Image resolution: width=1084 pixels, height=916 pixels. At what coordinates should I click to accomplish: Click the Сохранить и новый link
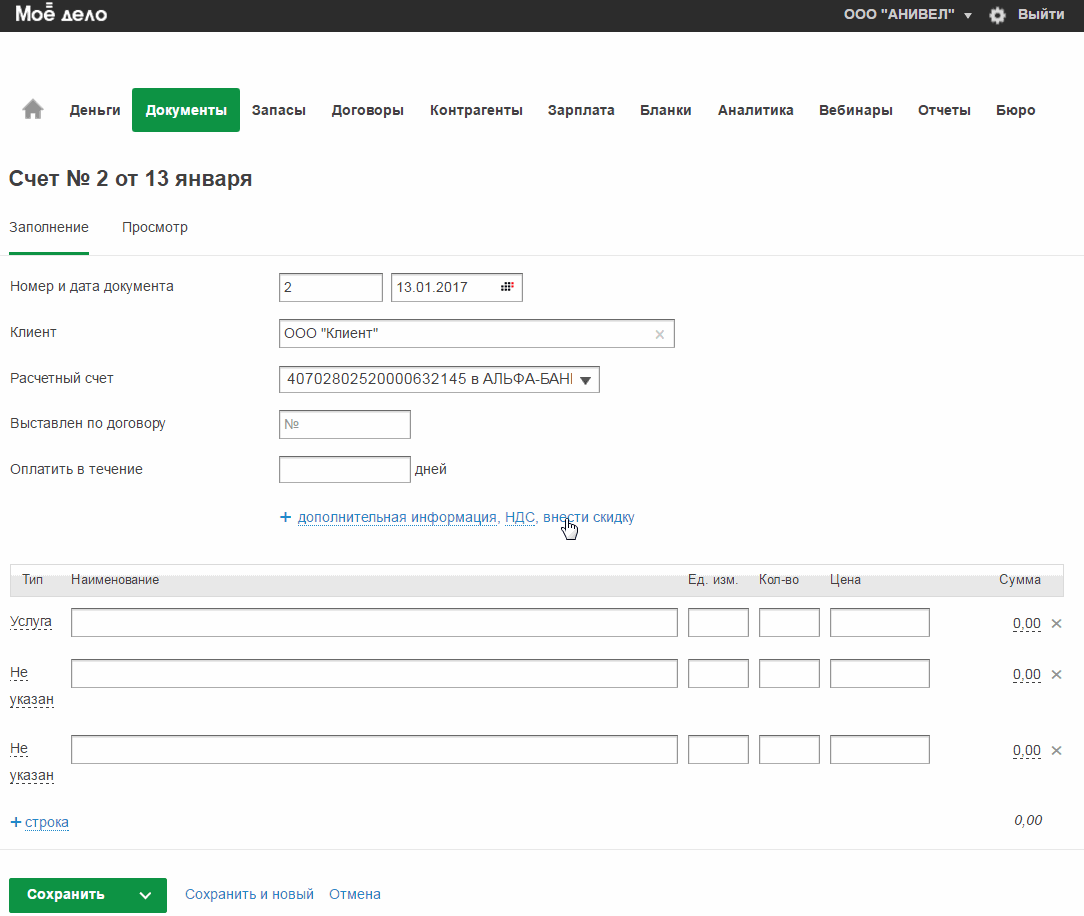pyautogui.click(x=249, y=895)
